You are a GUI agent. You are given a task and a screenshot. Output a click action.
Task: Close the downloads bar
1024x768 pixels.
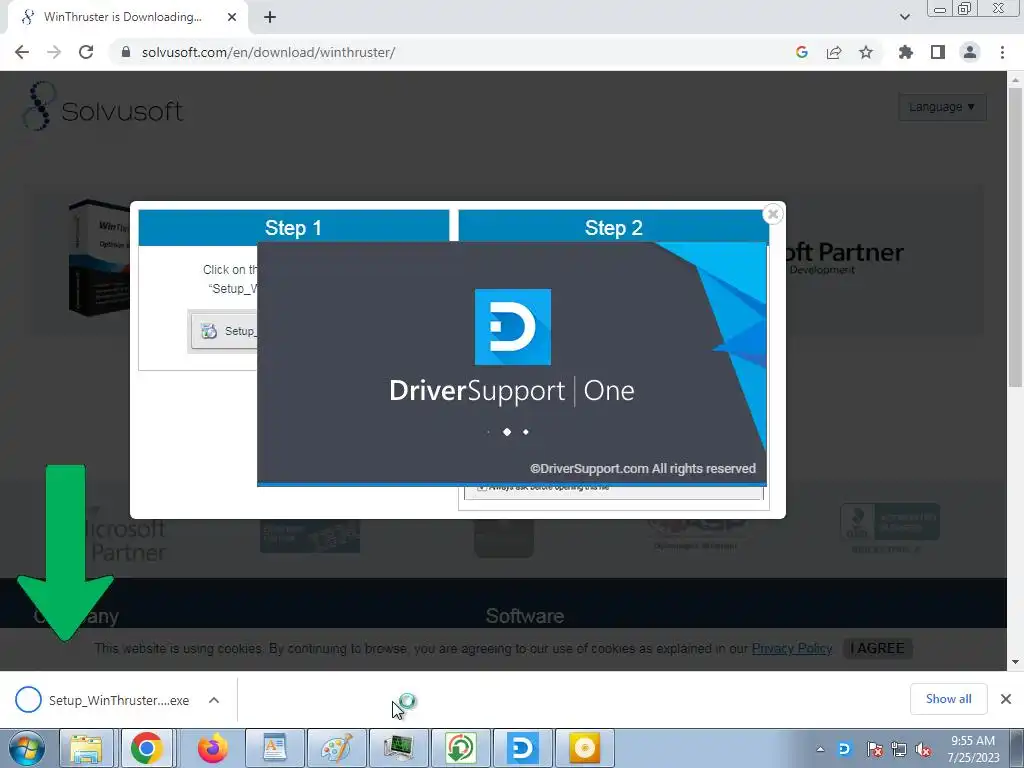pyautogui.click(x=1006, y=699)
